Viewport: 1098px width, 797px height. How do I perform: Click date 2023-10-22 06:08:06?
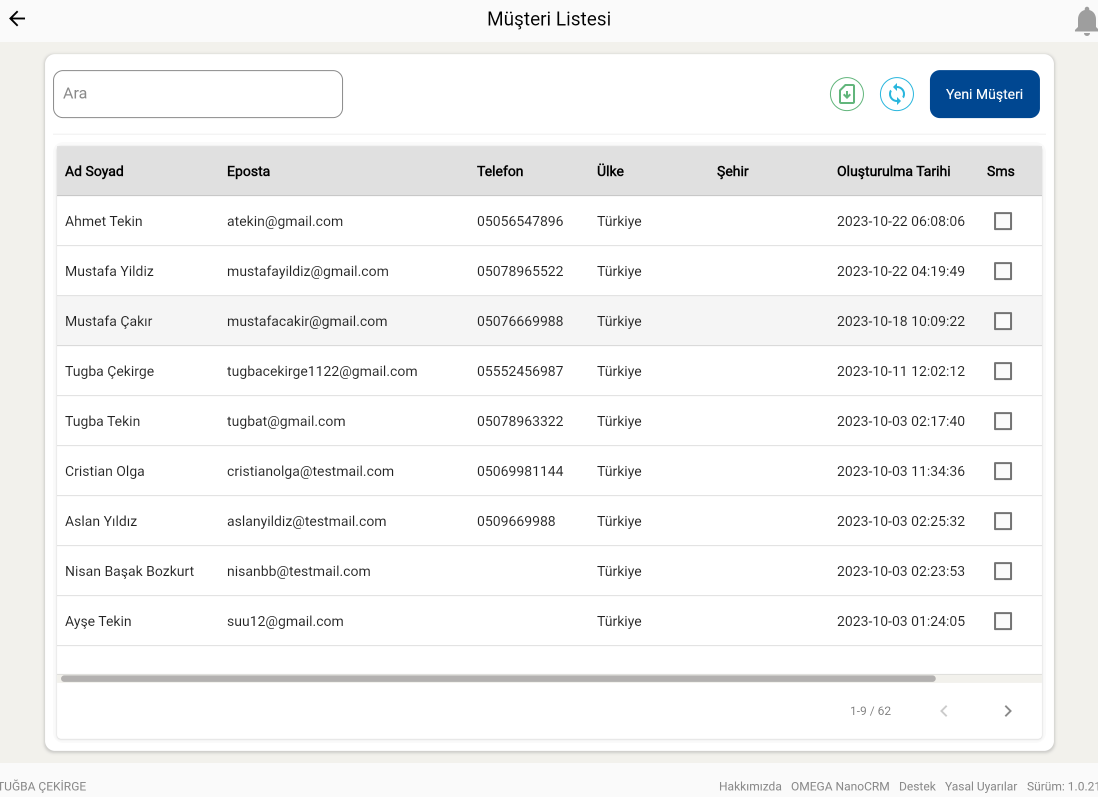(901, 221)
